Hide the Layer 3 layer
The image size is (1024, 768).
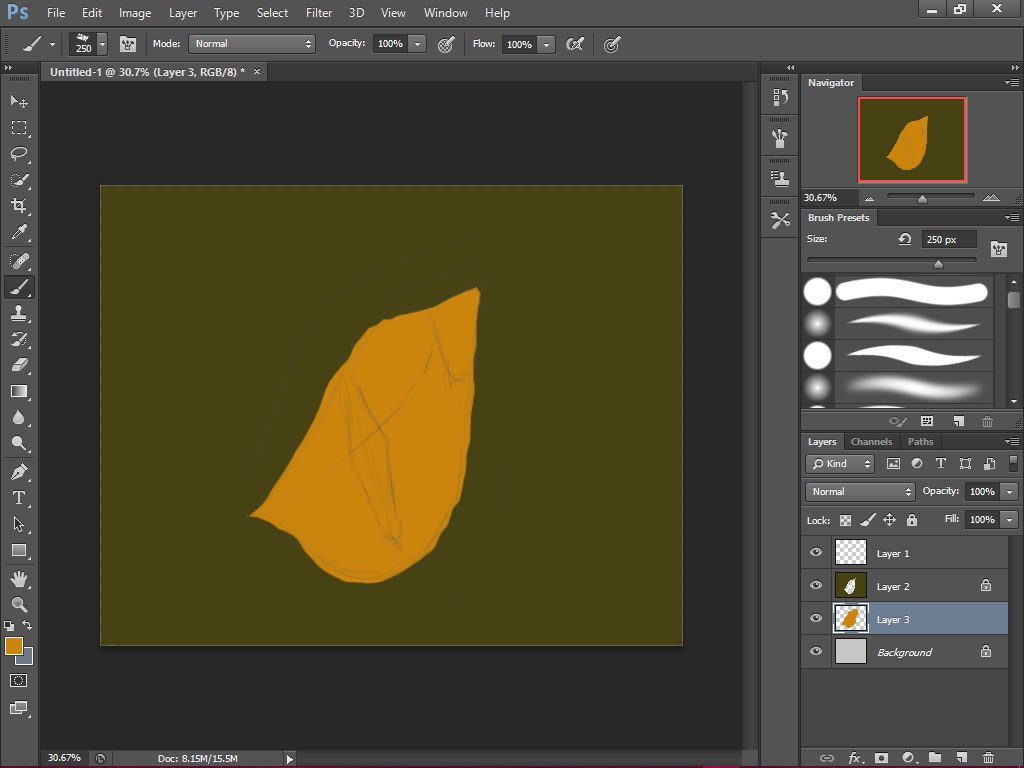[x=815, y=618]
